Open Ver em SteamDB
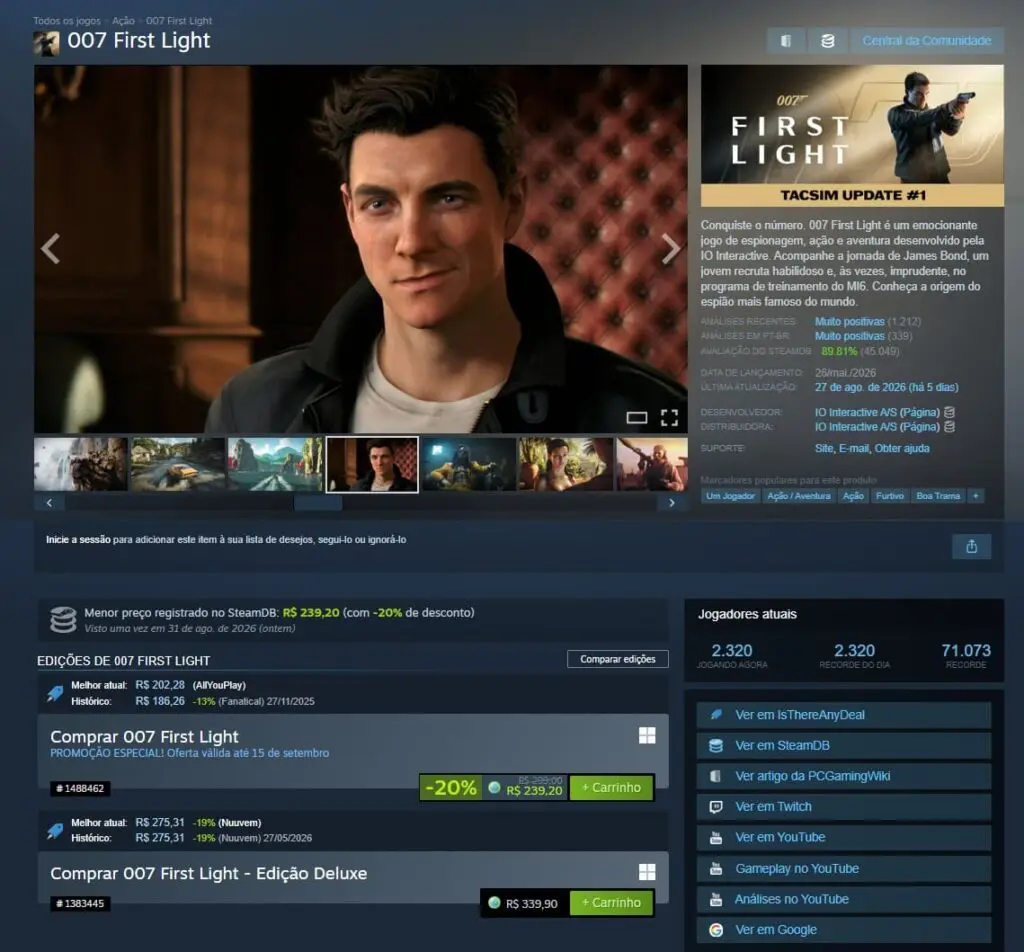 click(x=844, y=746)
